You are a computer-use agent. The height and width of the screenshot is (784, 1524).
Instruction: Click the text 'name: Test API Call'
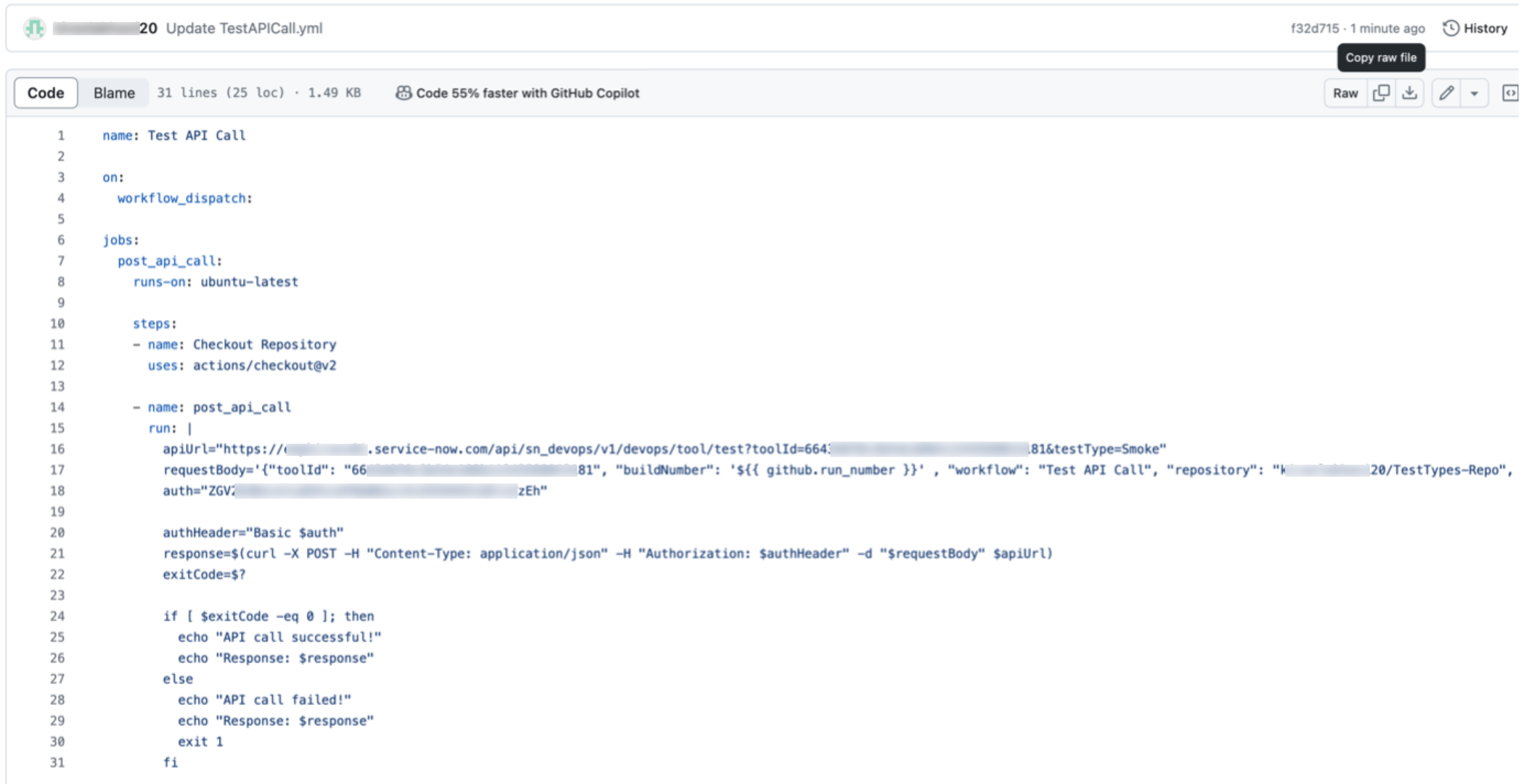(x=174, y=135)
